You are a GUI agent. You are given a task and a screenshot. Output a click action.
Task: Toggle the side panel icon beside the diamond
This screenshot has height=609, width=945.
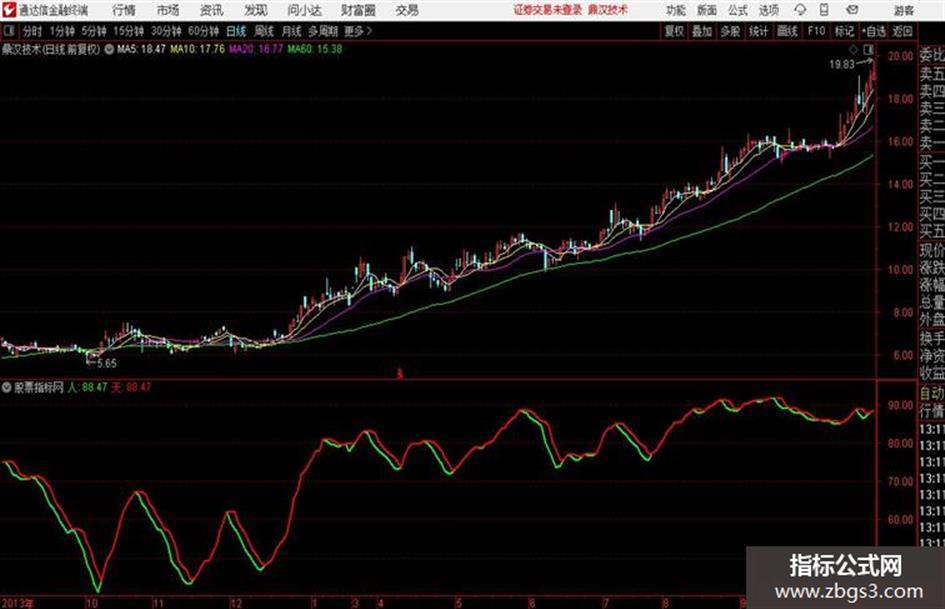coord(868,49)
